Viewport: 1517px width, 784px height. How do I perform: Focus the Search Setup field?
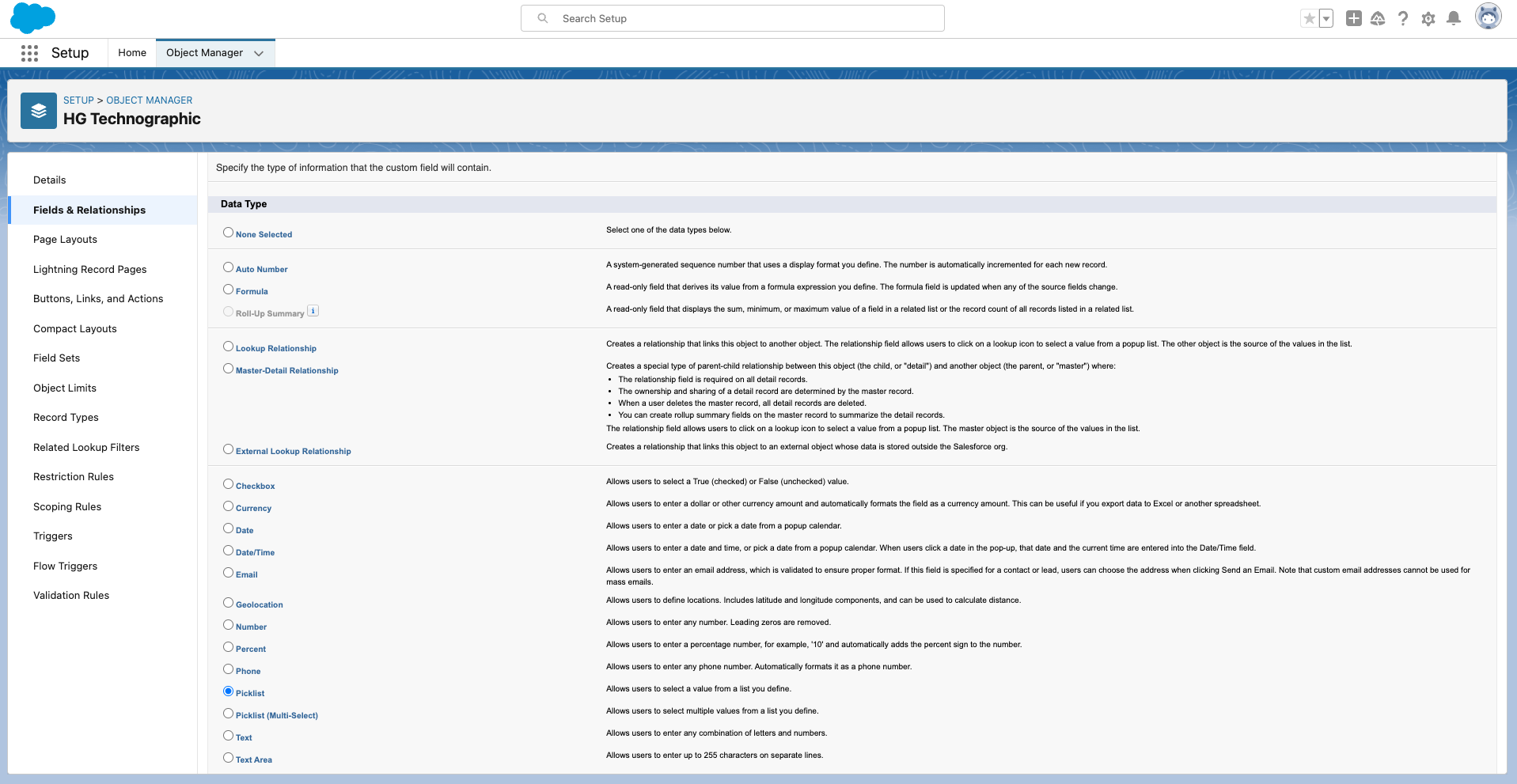(733, 18)
